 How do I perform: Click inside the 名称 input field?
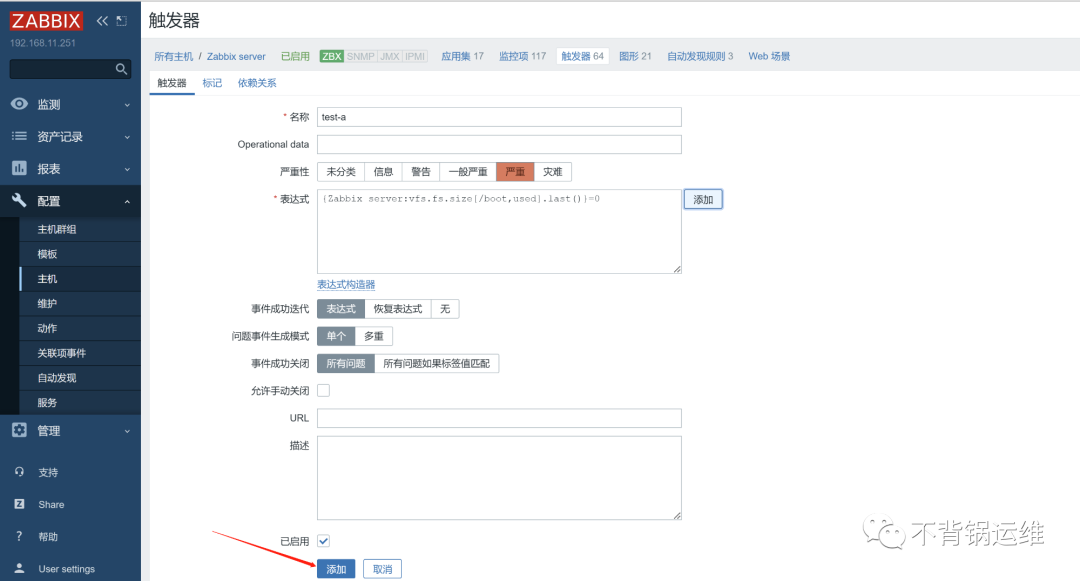click(498, 117)
